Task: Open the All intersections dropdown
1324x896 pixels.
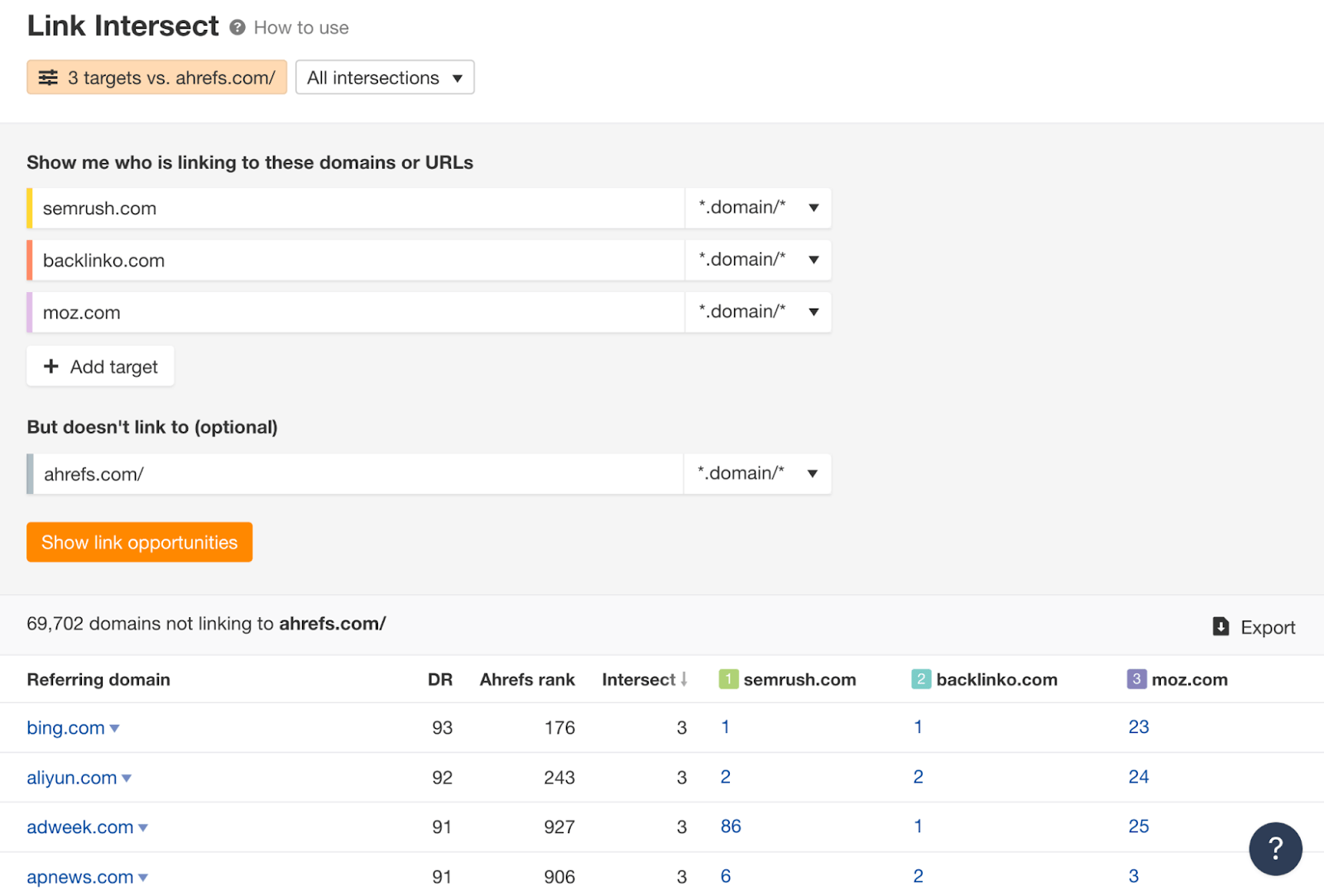Action: pos(384,78)
